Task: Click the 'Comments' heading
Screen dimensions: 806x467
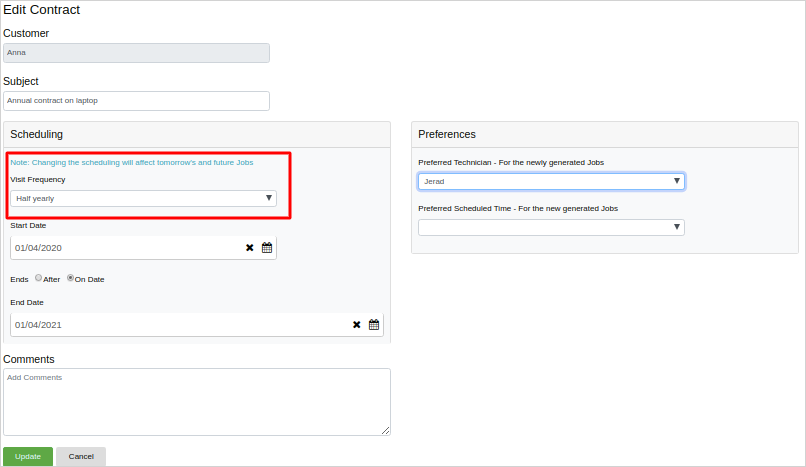Action: coord(29,359)
